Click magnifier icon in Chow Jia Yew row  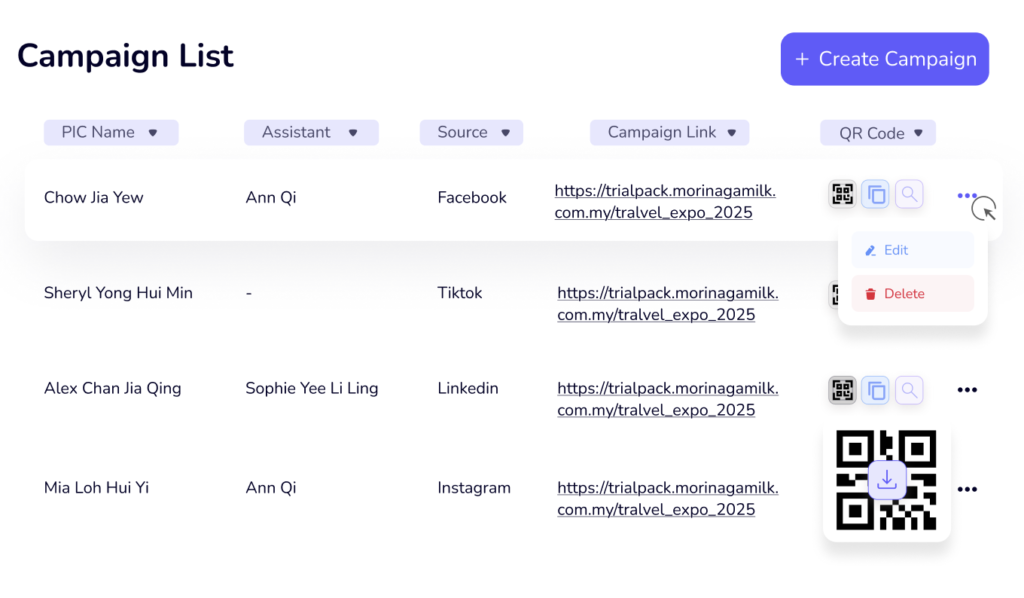tap(909, 195)
